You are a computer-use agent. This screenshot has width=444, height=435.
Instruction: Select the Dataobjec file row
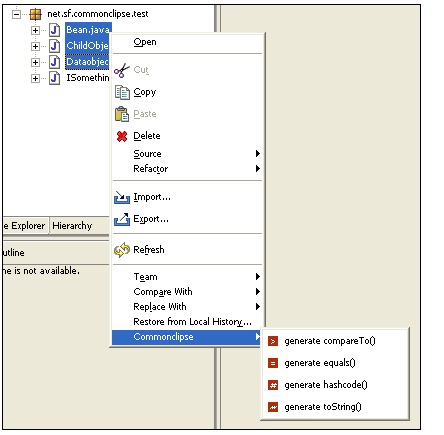pyautogui.click(x=87, y=62)
